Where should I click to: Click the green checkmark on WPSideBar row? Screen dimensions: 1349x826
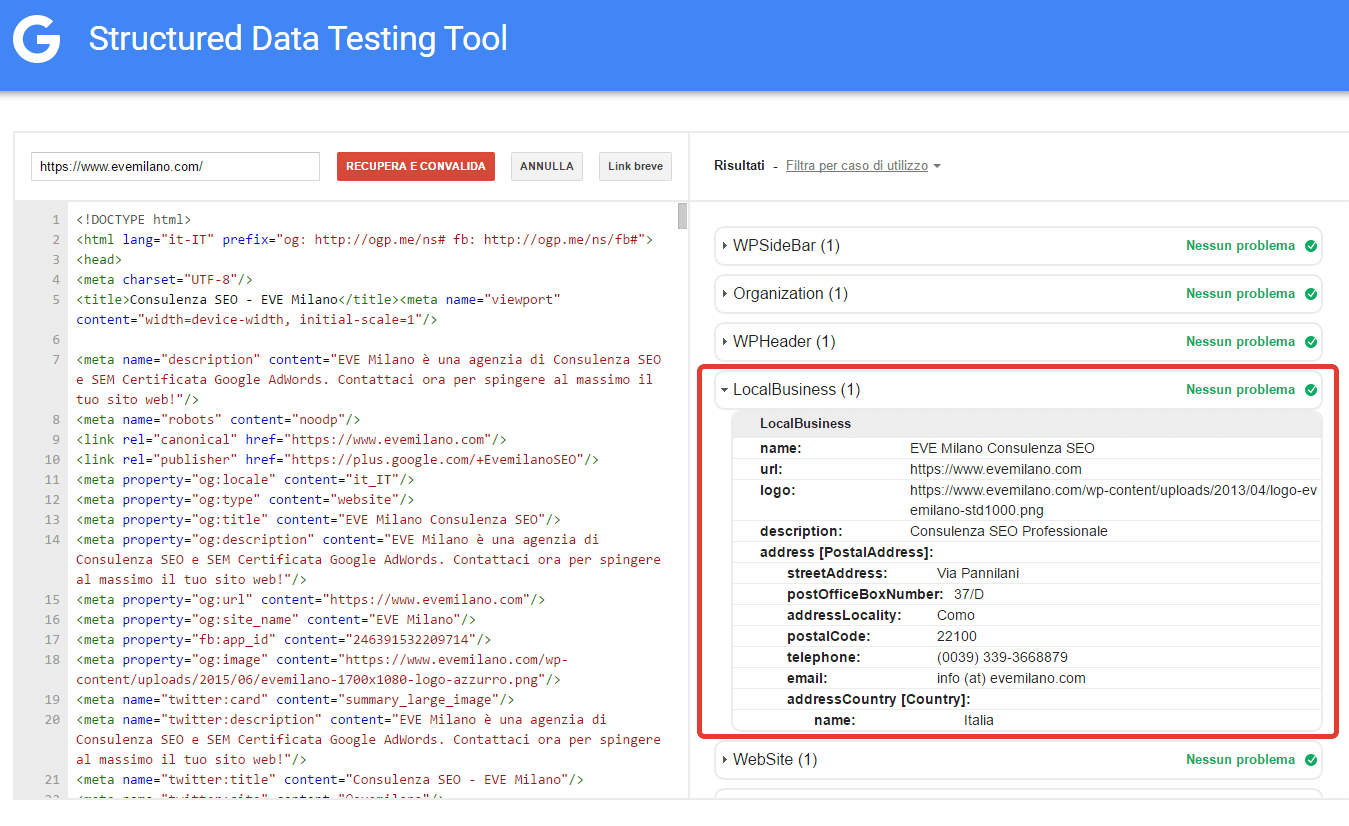click(1311, 246)
